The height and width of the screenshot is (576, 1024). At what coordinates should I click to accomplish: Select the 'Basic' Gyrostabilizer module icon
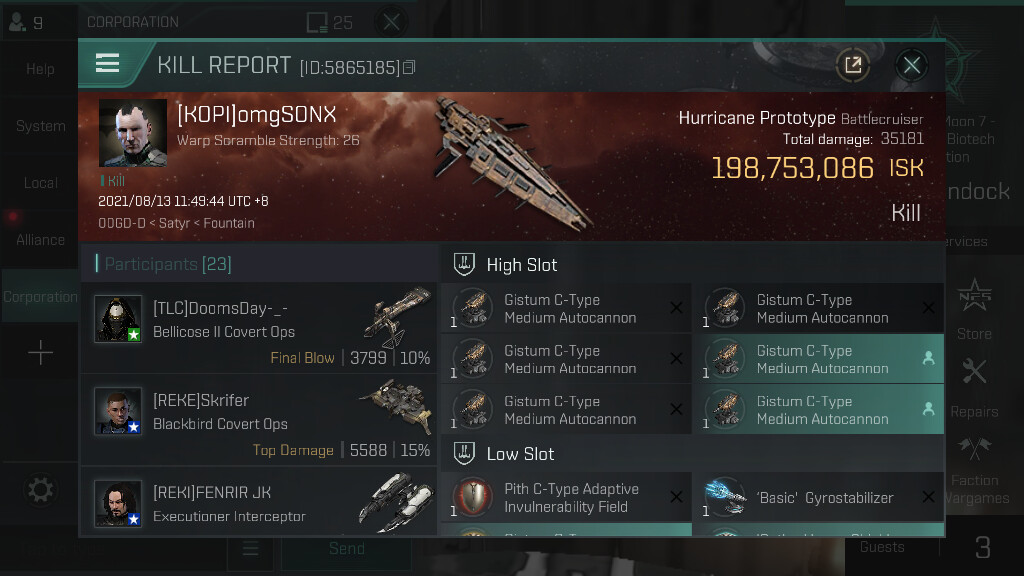(x=725, y=498)
